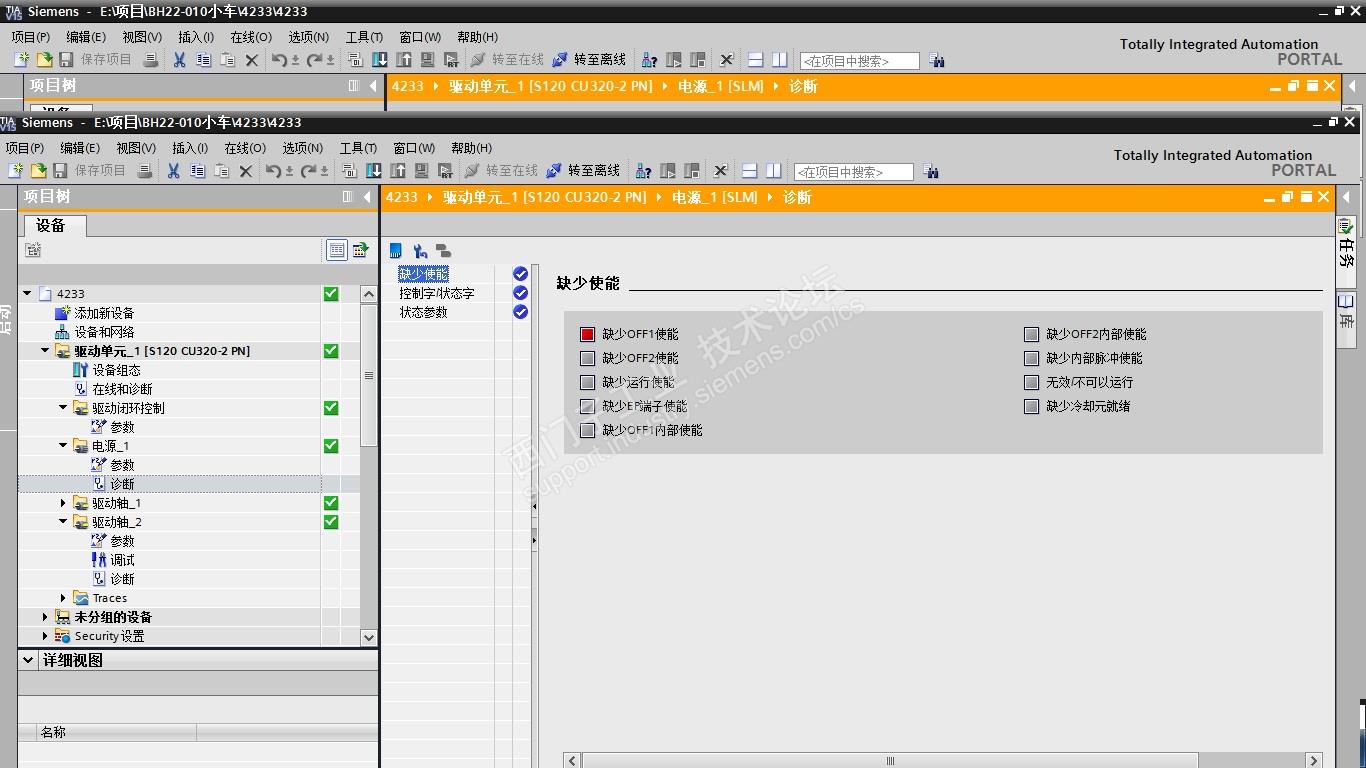
Task: Click the table view icon in the project tree toolbar
Action: [337, 250]
